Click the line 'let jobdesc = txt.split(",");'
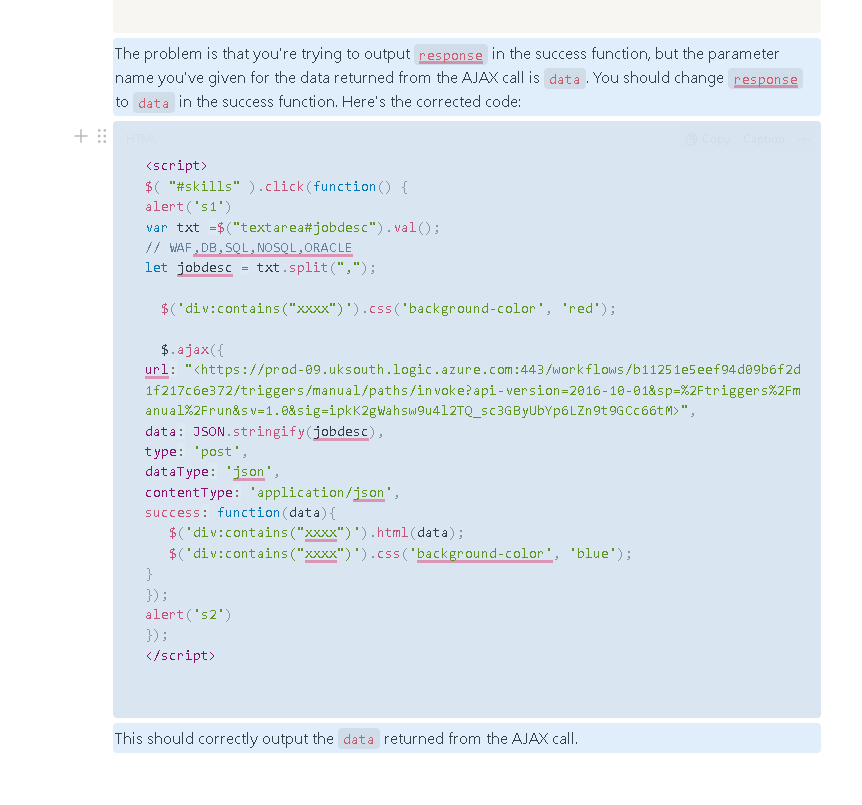The image size is (862, 805). point(260,268)
